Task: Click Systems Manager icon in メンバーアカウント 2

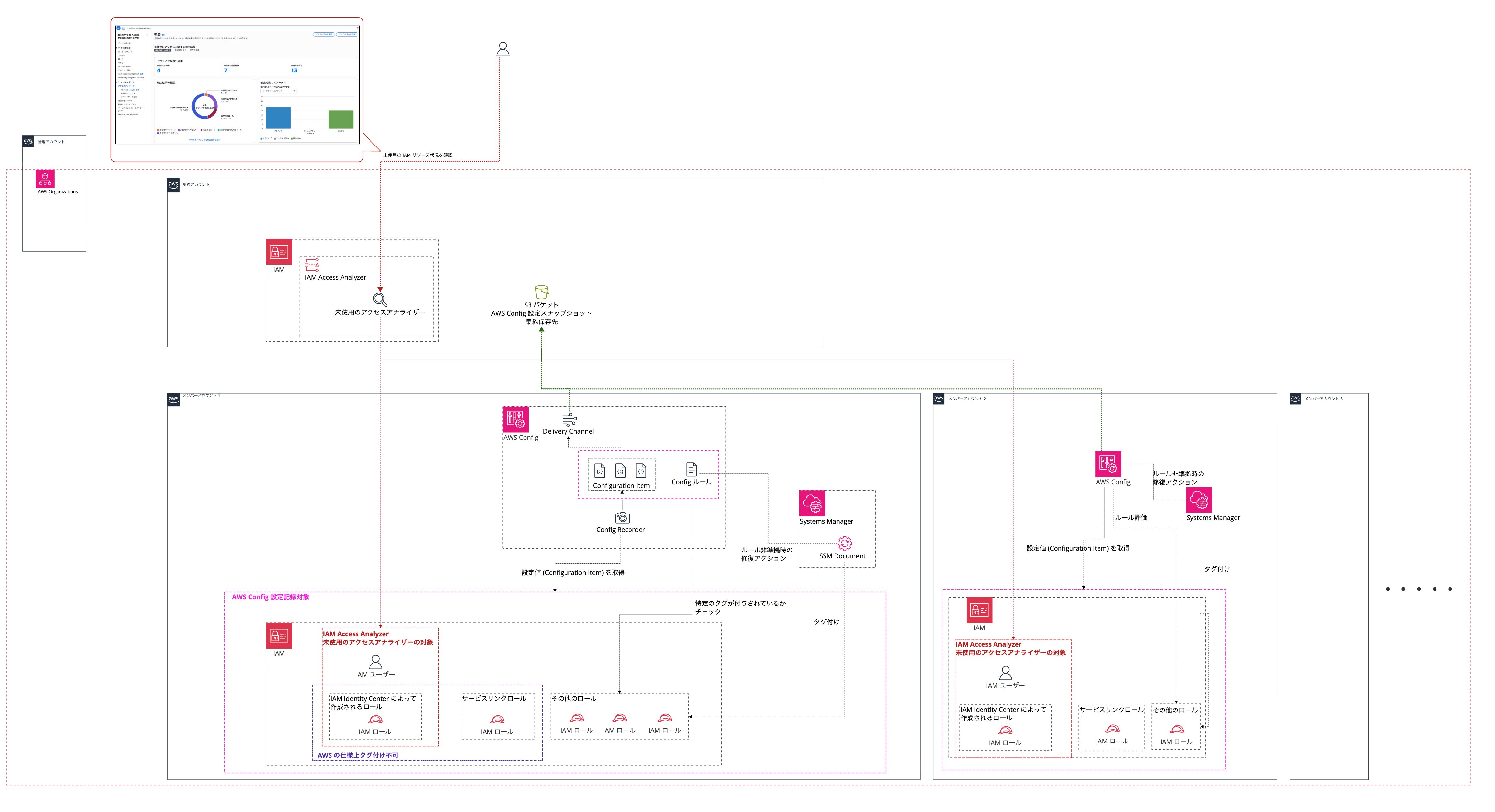Action: (1199, 500)
